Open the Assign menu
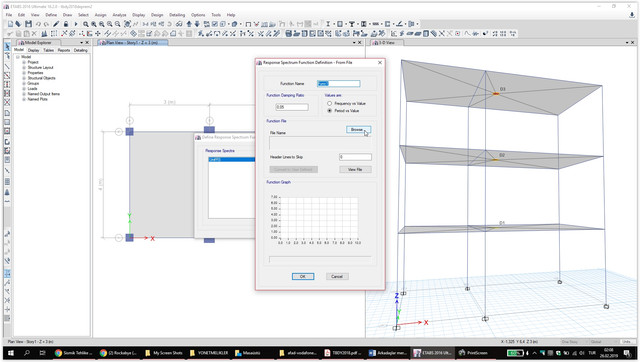The width and height of the screenshot is (640, 362). 100,15
